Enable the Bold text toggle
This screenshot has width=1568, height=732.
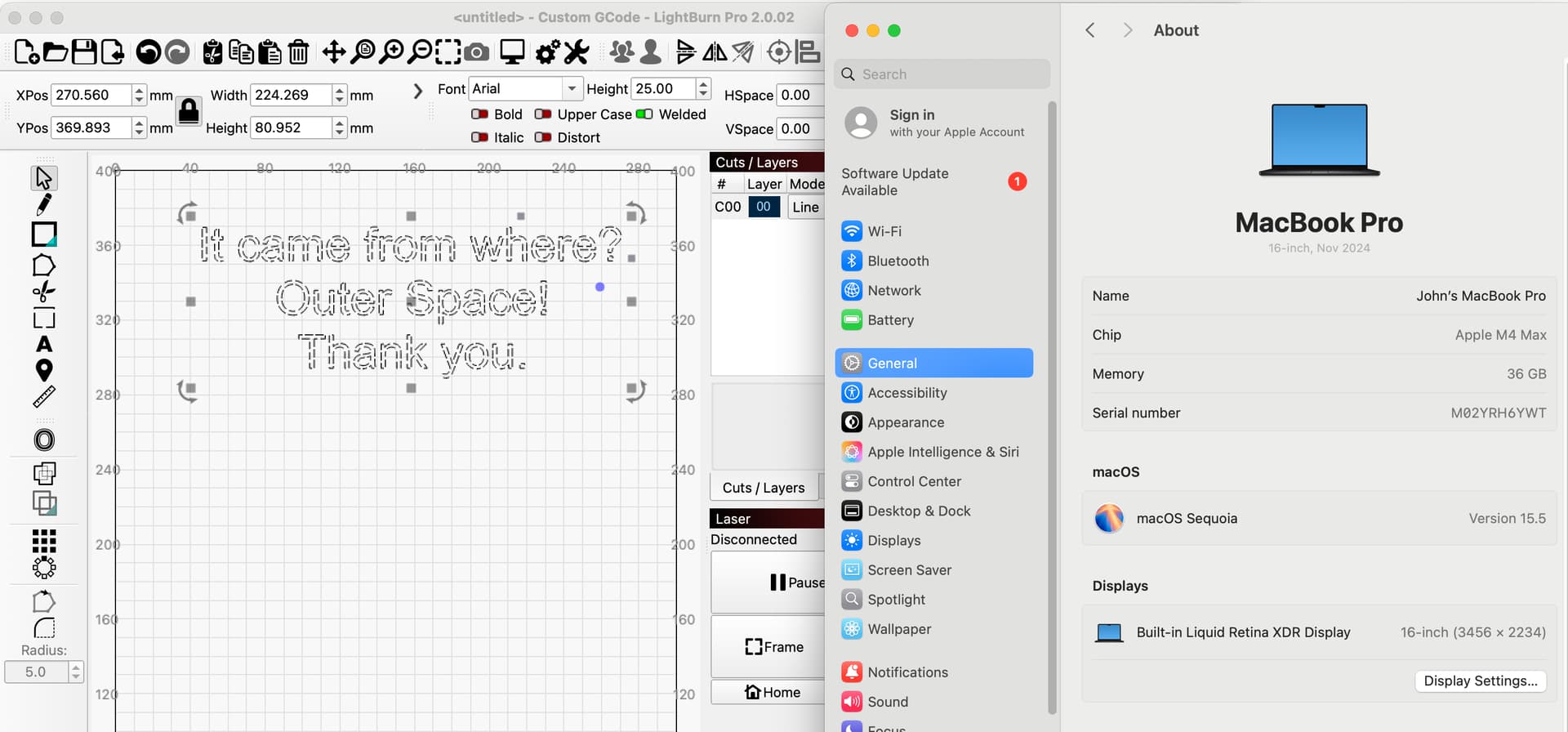480,114
